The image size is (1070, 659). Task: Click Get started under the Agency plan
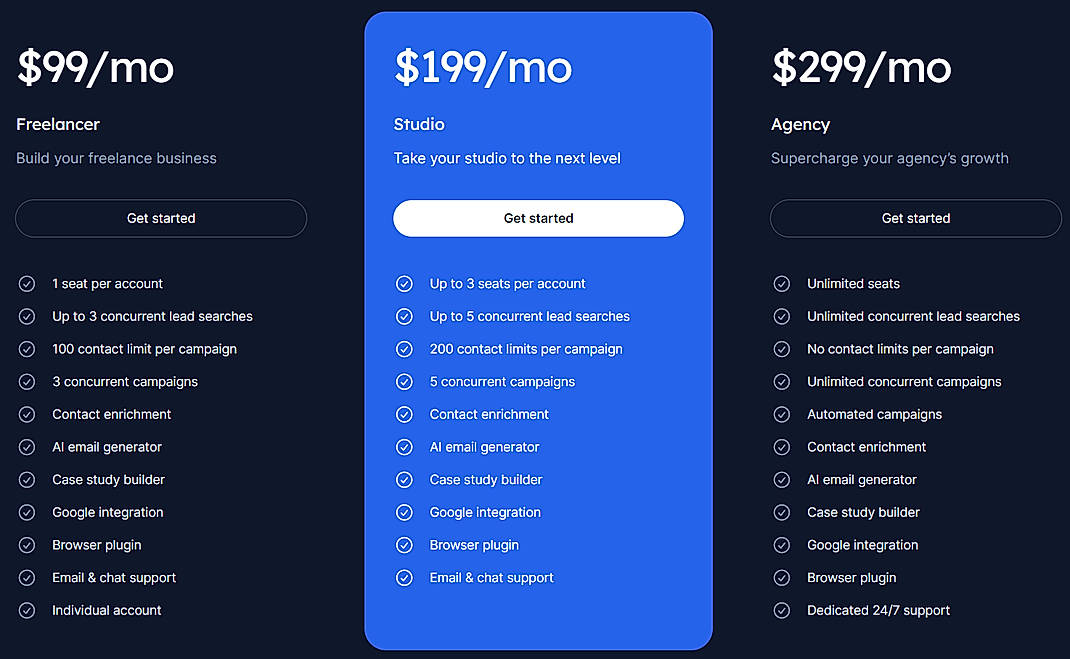point(915,218)
